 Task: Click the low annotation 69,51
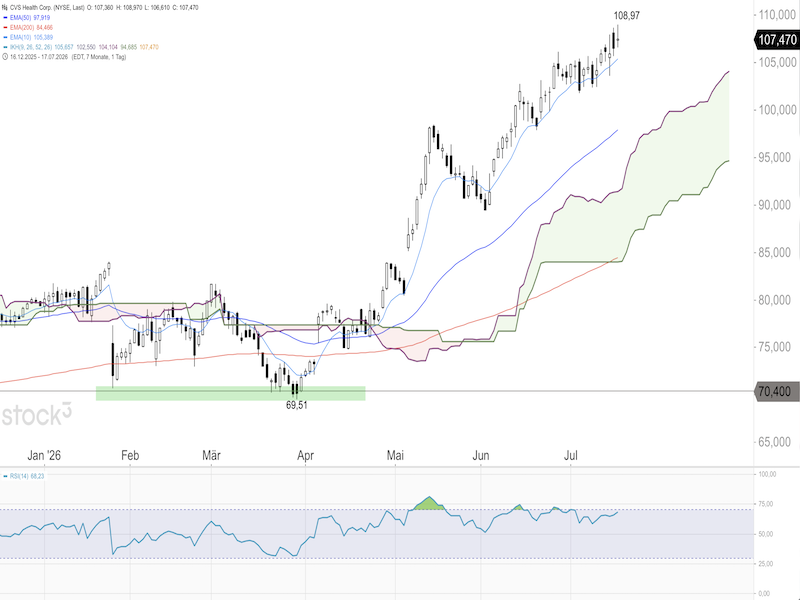296,405
